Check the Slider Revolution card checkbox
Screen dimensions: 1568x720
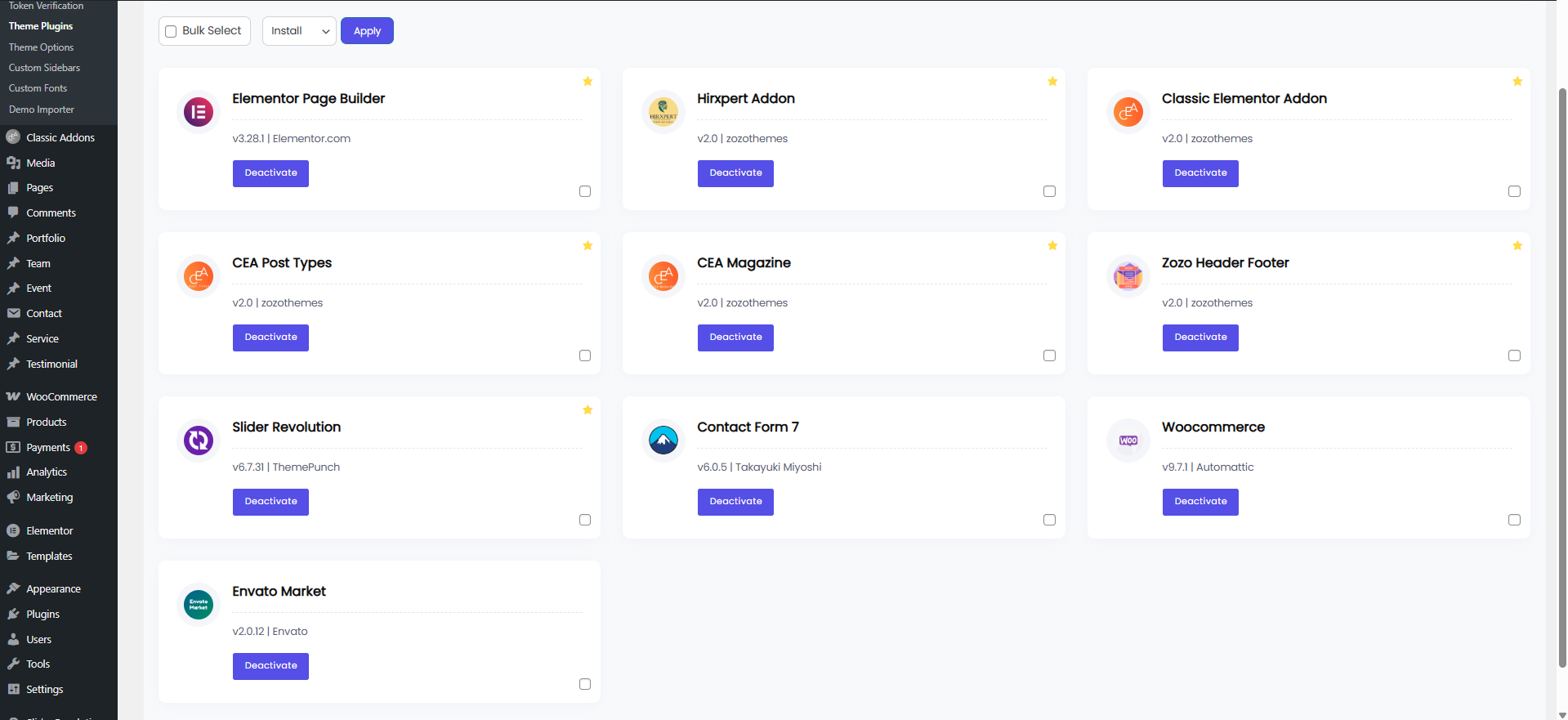click(585, 520)
